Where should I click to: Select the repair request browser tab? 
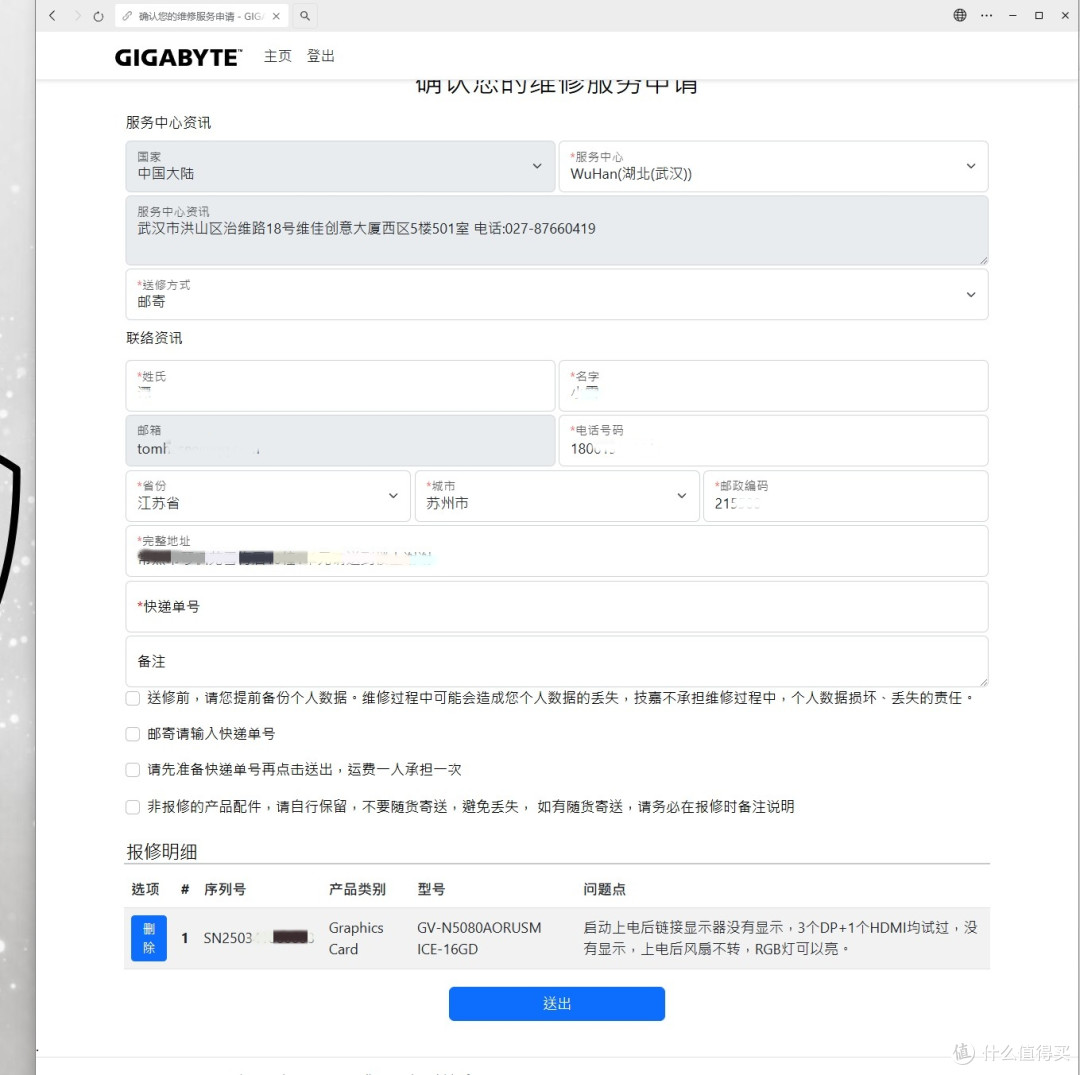pyautogui.click(x=200, y=16)
